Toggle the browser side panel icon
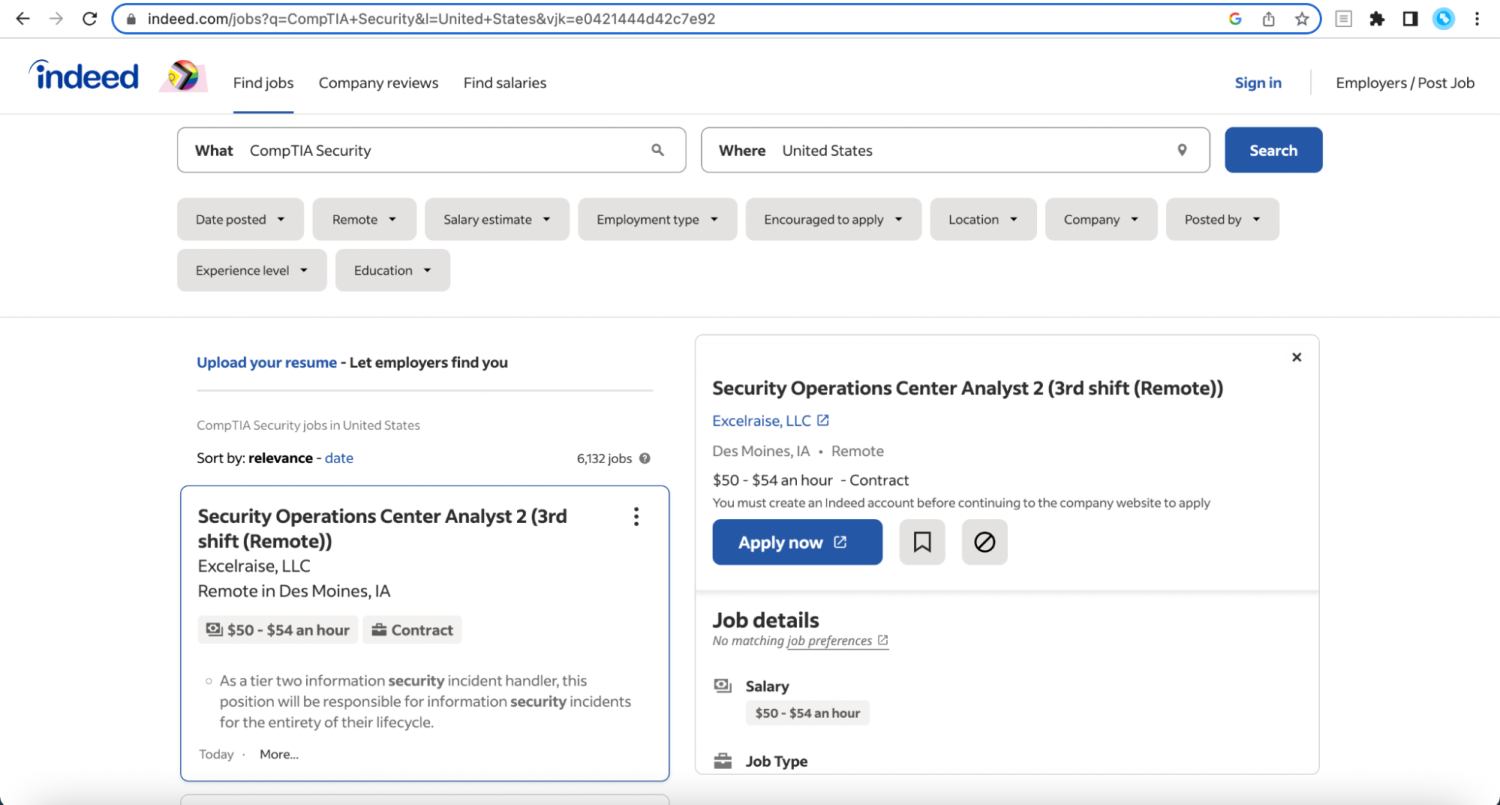Image resolution: width=1500 pixels, height=805 pixels. (x=1410, y=19)
